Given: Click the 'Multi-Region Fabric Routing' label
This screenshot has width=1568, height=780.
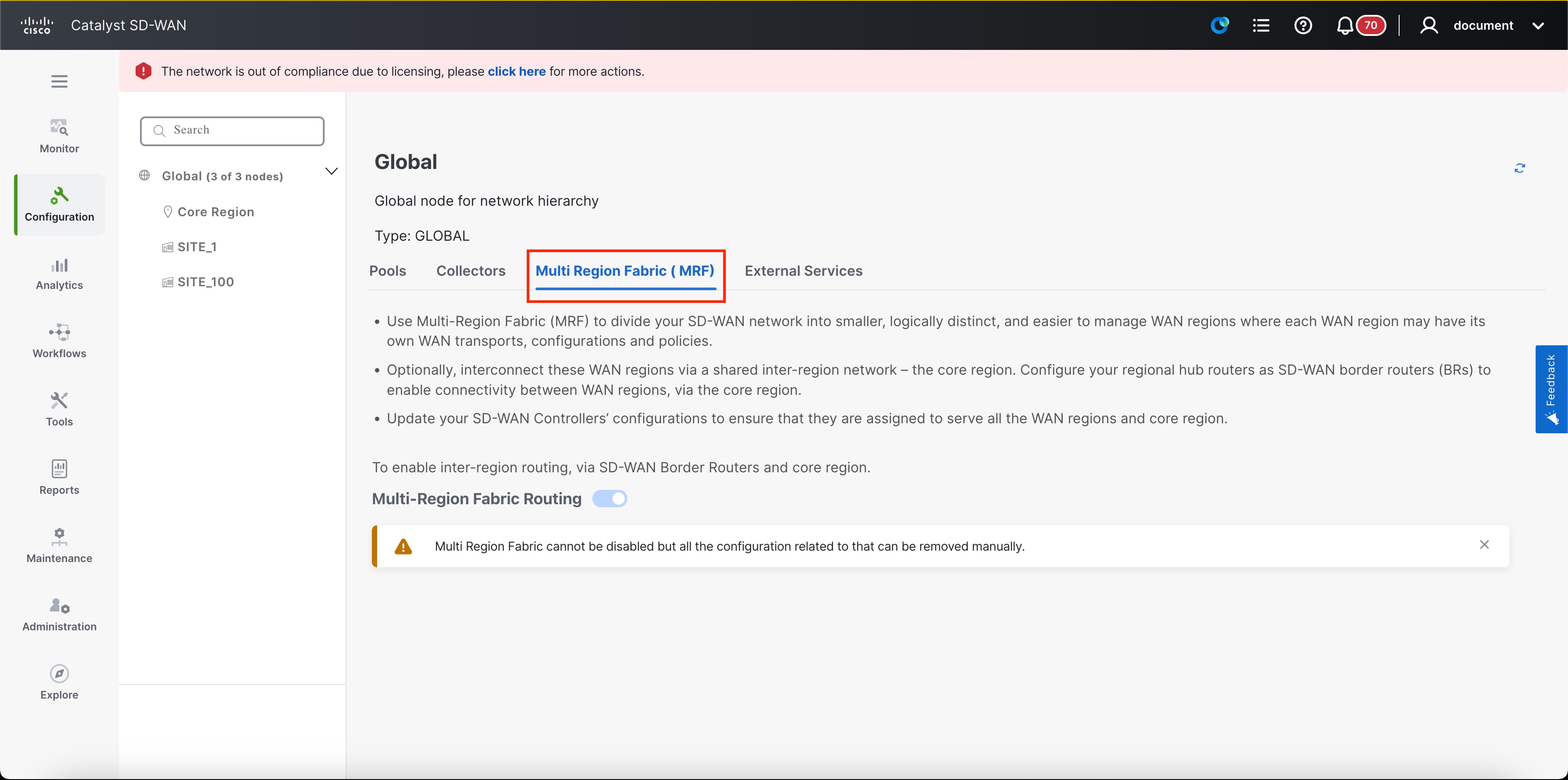Looking at the screenshot, I should (x=476, y=499).
